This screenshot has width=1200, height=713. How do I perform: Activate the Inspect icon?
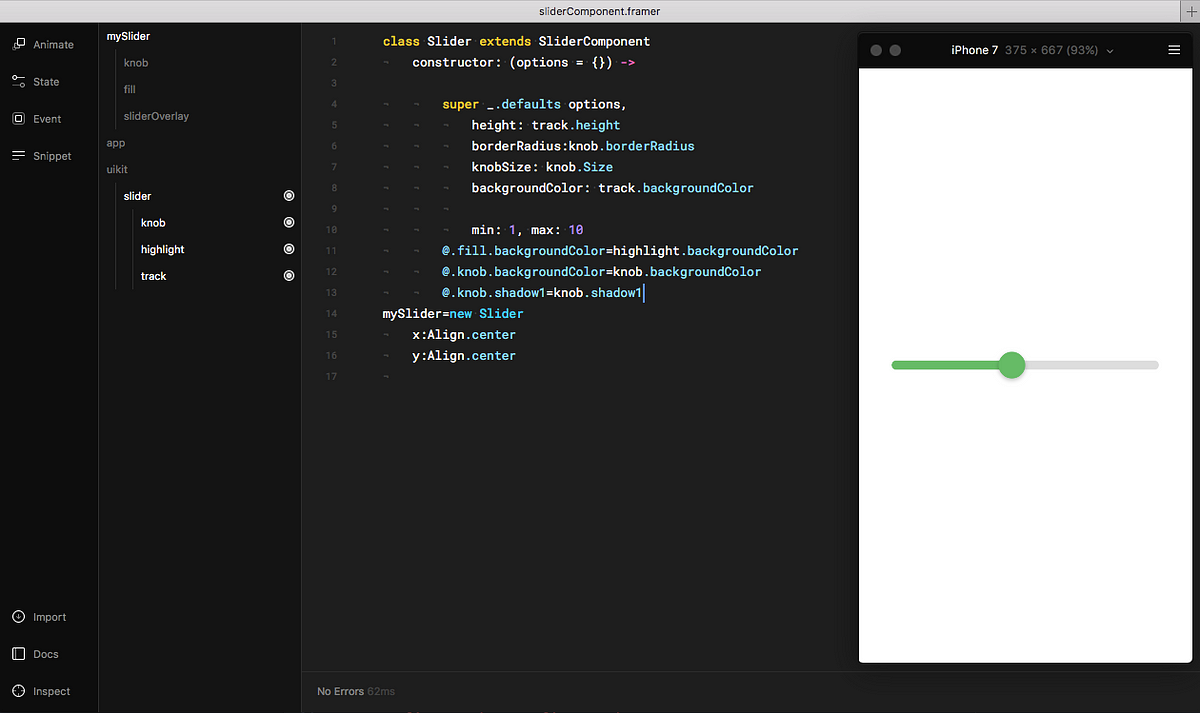pyautogui.click(x=18, y=691)
